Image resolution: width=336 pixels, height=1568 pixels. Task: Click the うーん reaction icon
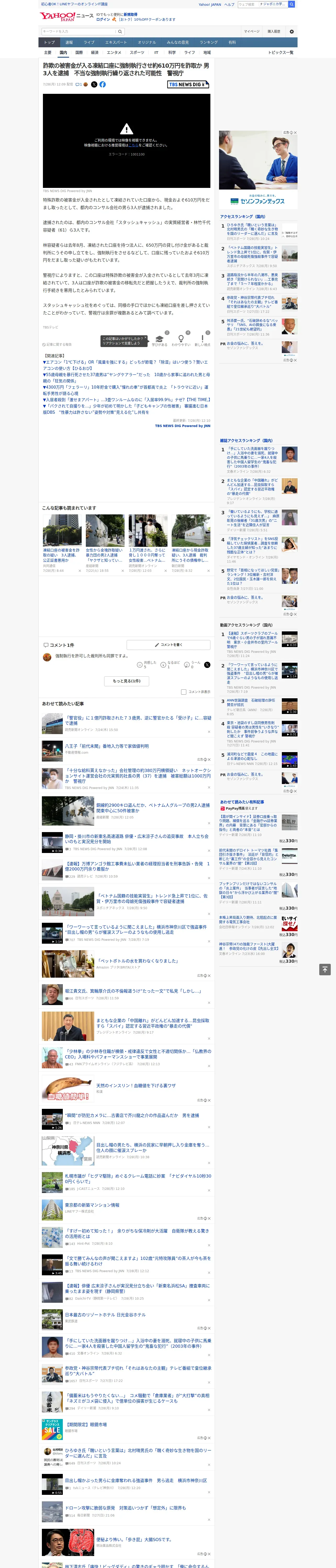(187, 665)
